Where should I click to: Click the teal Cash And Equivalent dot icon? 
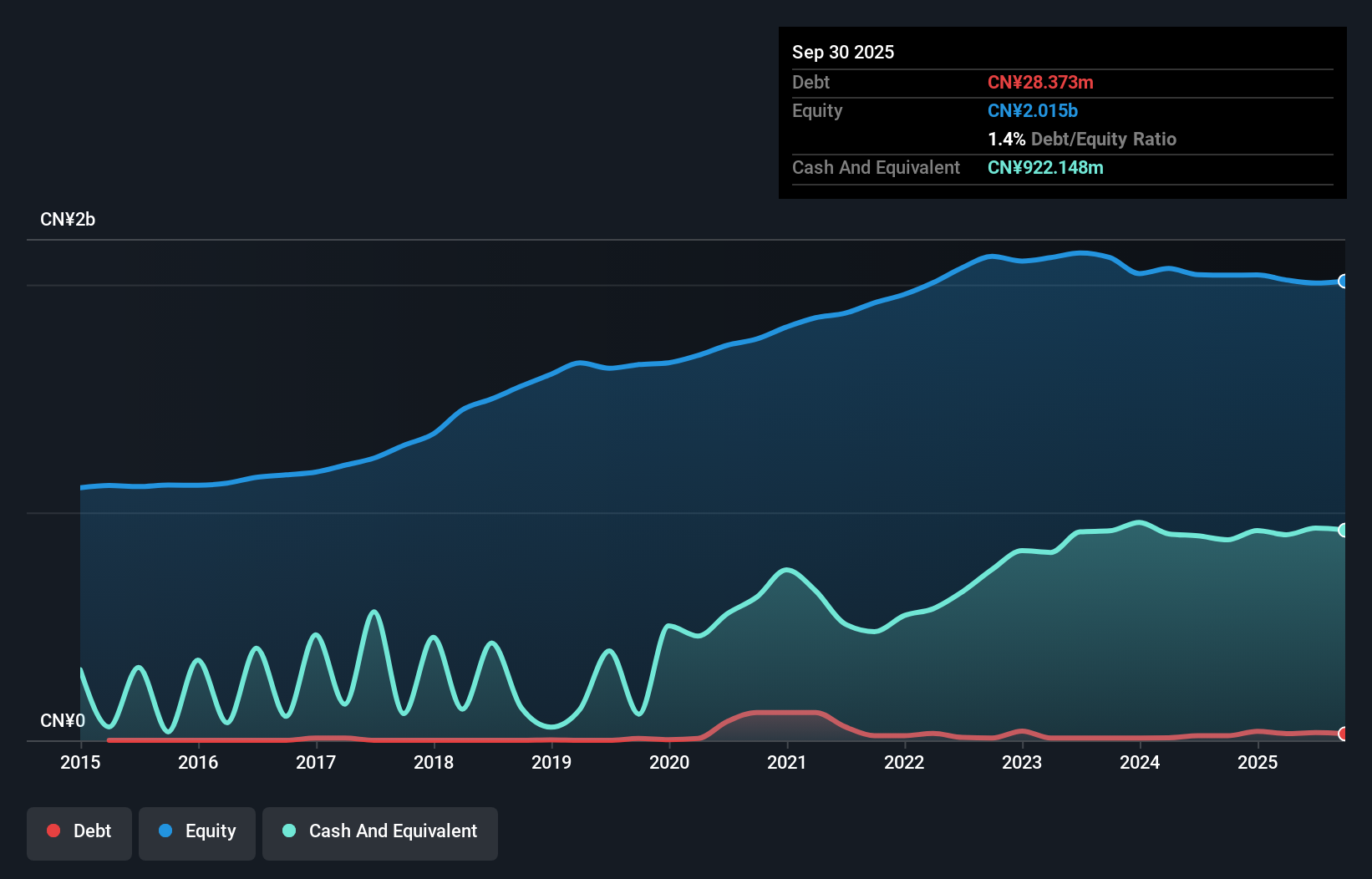(x=288, y=831)
